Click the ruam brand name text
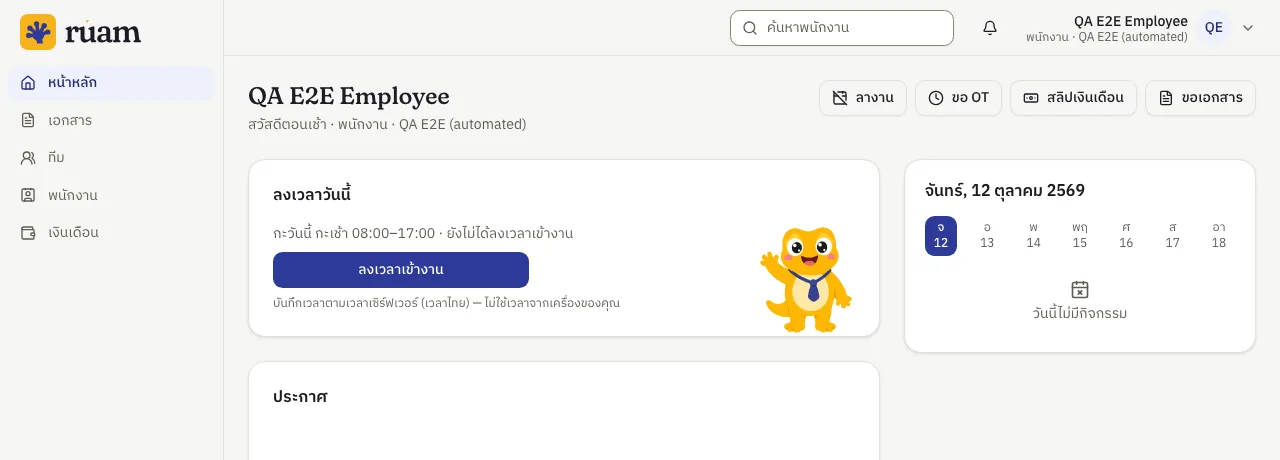The image size is (1280, 460). click(103, 33)
